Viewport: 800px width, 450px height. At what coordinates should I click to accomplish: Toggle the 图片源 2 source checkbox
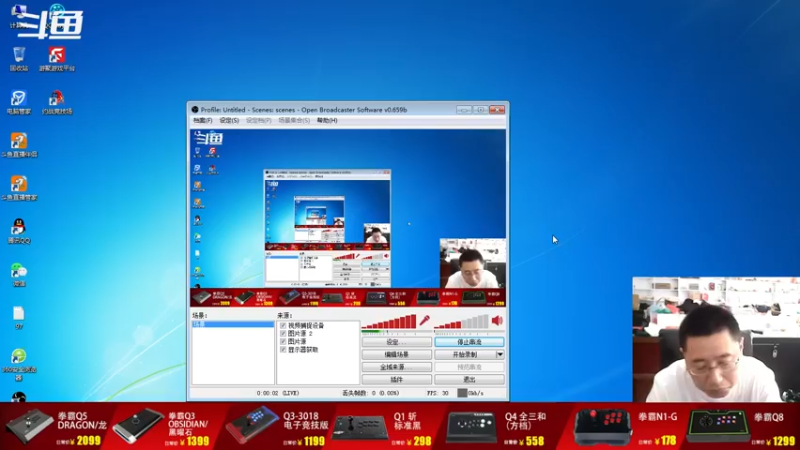point(283,334)
